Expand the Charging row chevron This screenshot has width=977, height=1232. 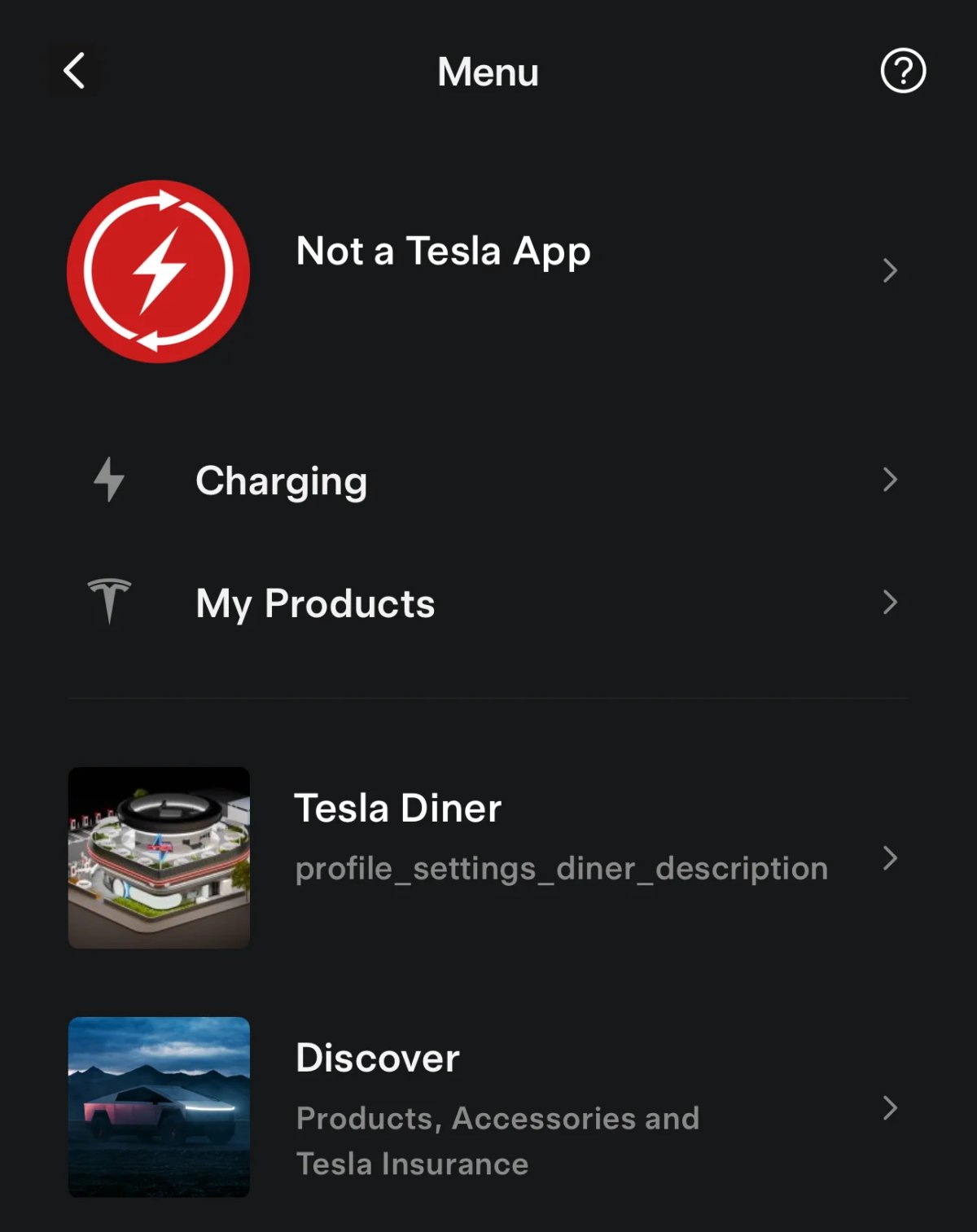[x=890, y=480]
